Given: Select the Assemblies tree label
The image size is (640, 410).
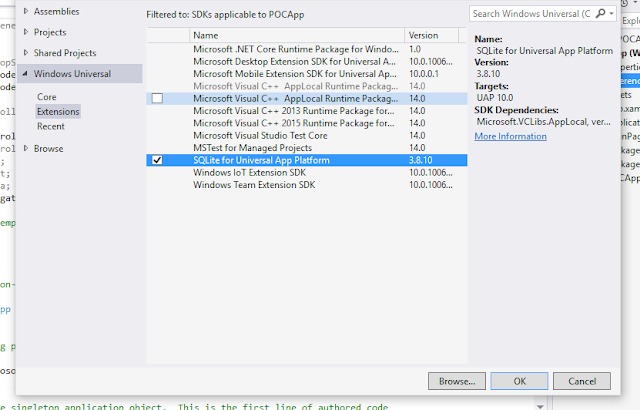Looking at the screenshot, I should click(x=56, y=11).
